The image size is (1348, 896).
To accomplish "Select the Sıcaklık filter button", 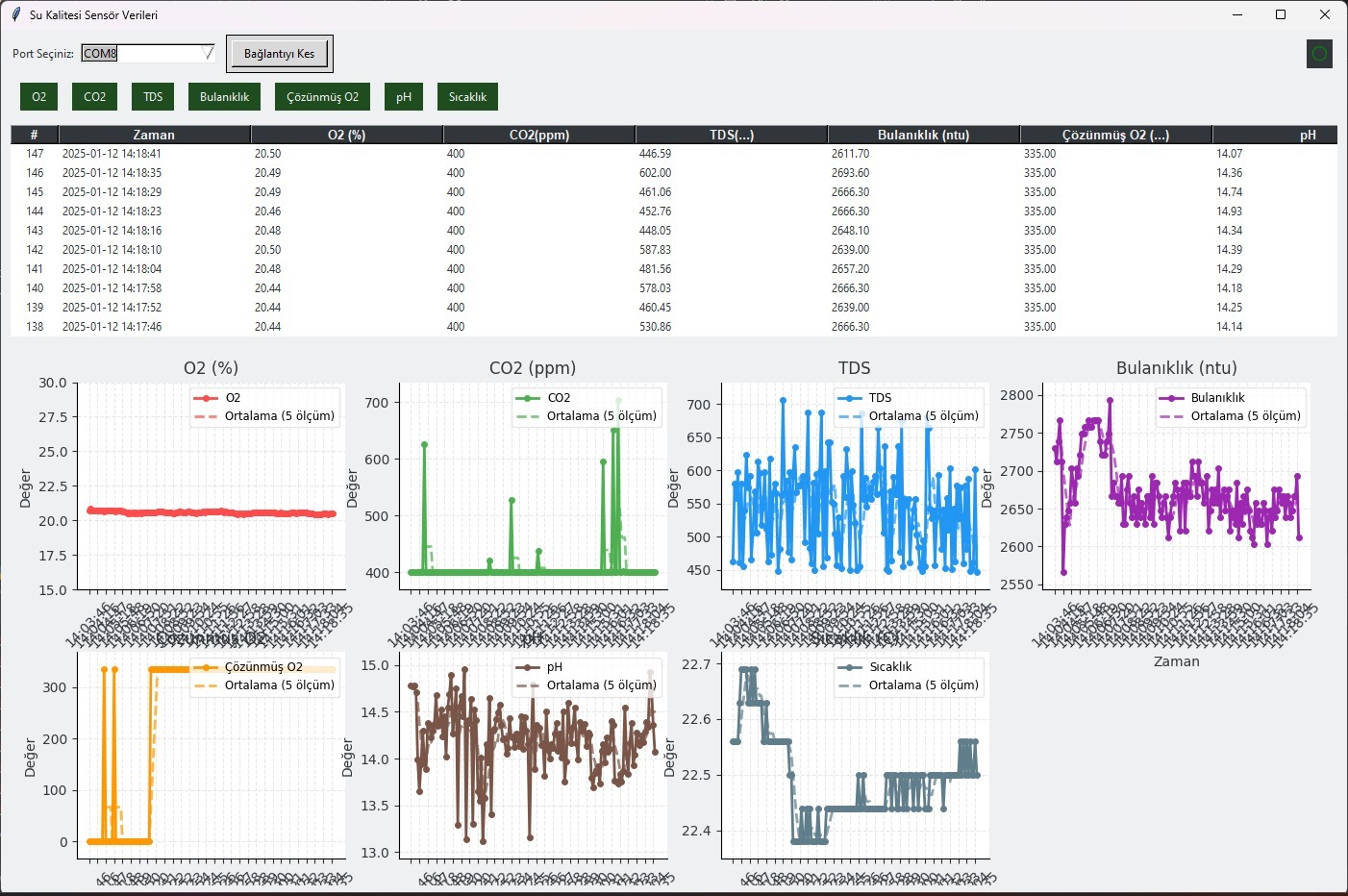I will tap(467, 96).
